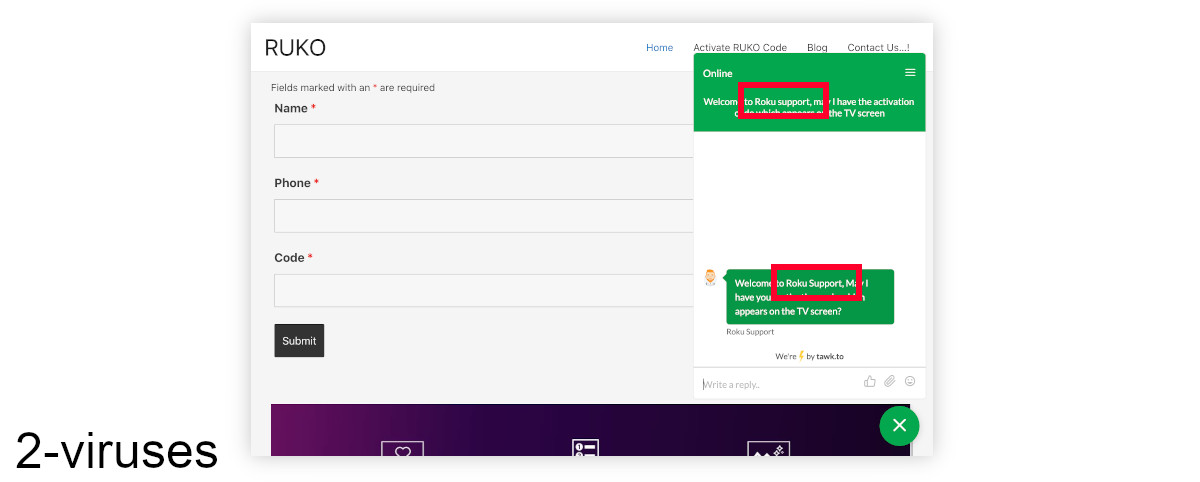Open the Activate RUKO Code page
Viewport: 1200px width, 482px height.
(x=740, y=48)
